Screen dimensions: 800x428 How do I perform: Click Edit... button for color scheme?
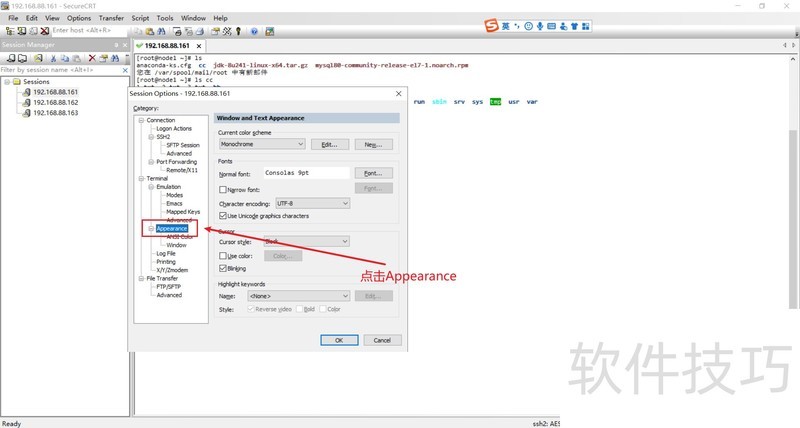[x=330, y=145]
